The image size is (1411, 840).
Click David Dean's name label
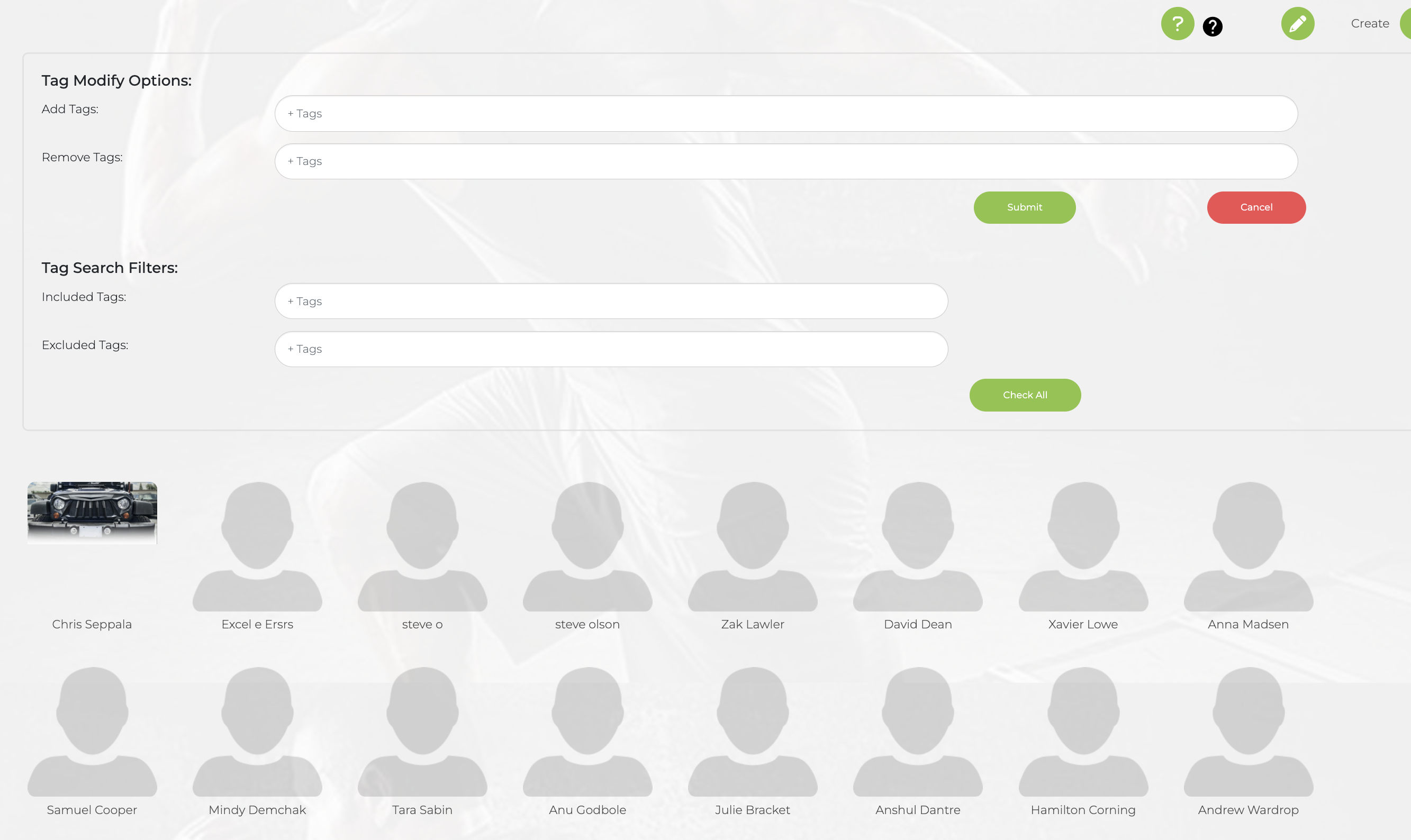click(917, 624)
